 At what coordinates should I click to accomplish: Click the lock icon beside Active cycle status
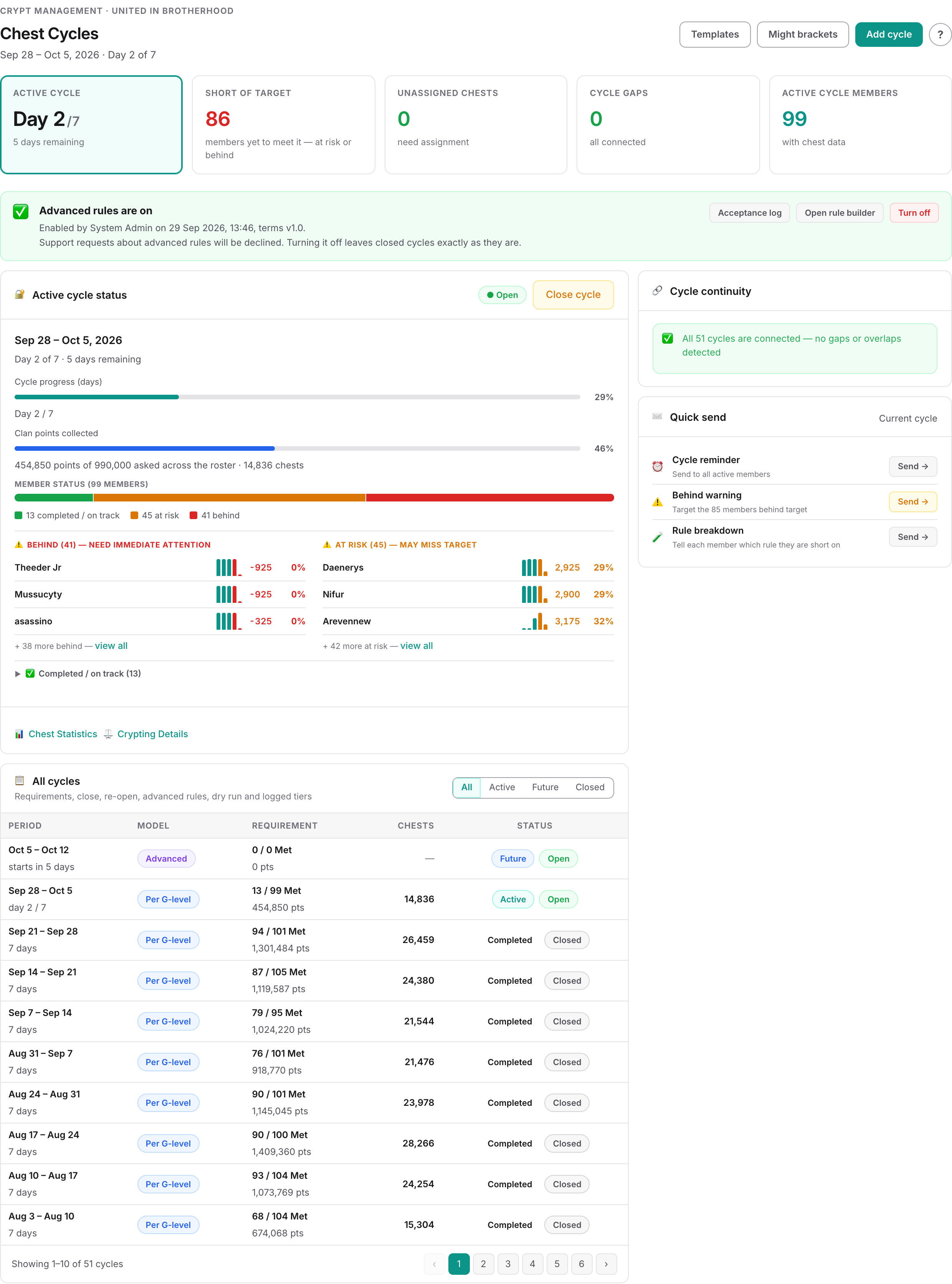[20, 295]
